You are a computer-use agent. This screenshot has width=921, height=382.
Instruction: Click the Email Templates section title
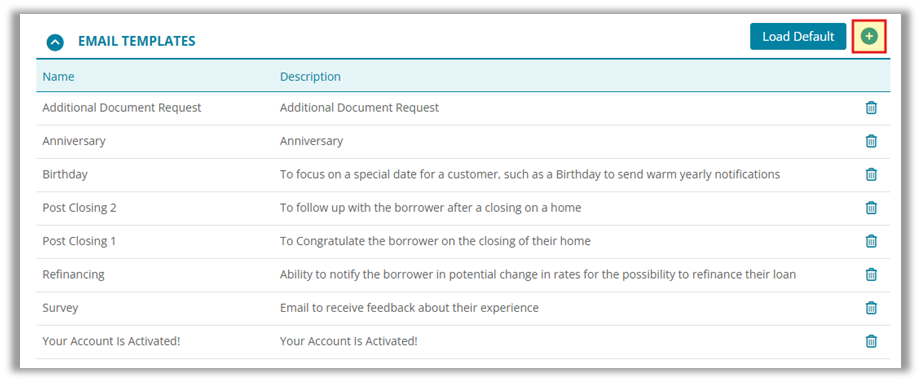click(137, 41)
